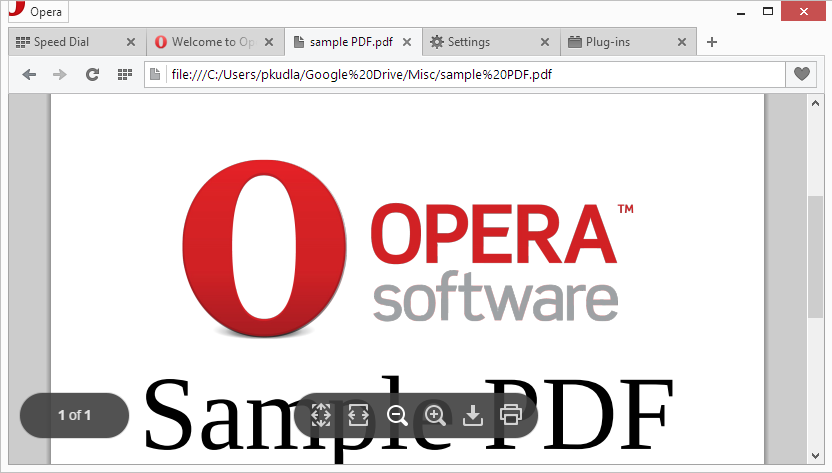Print the PDF using the printer icon
The height and width of the screenshot is (473, 832).
[511, 415]
